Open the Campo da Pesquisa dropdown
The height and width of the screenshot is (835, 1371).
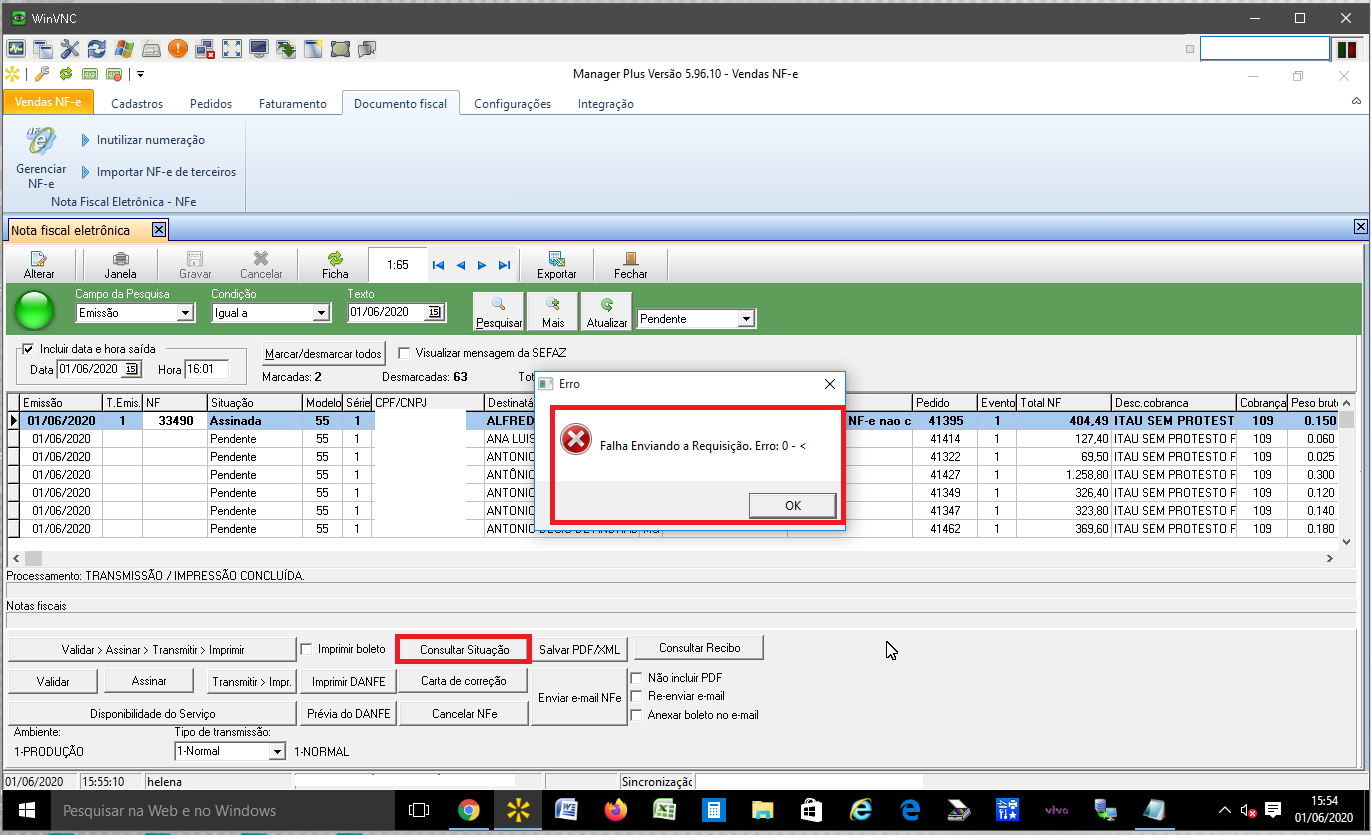(x=184, y=313)
